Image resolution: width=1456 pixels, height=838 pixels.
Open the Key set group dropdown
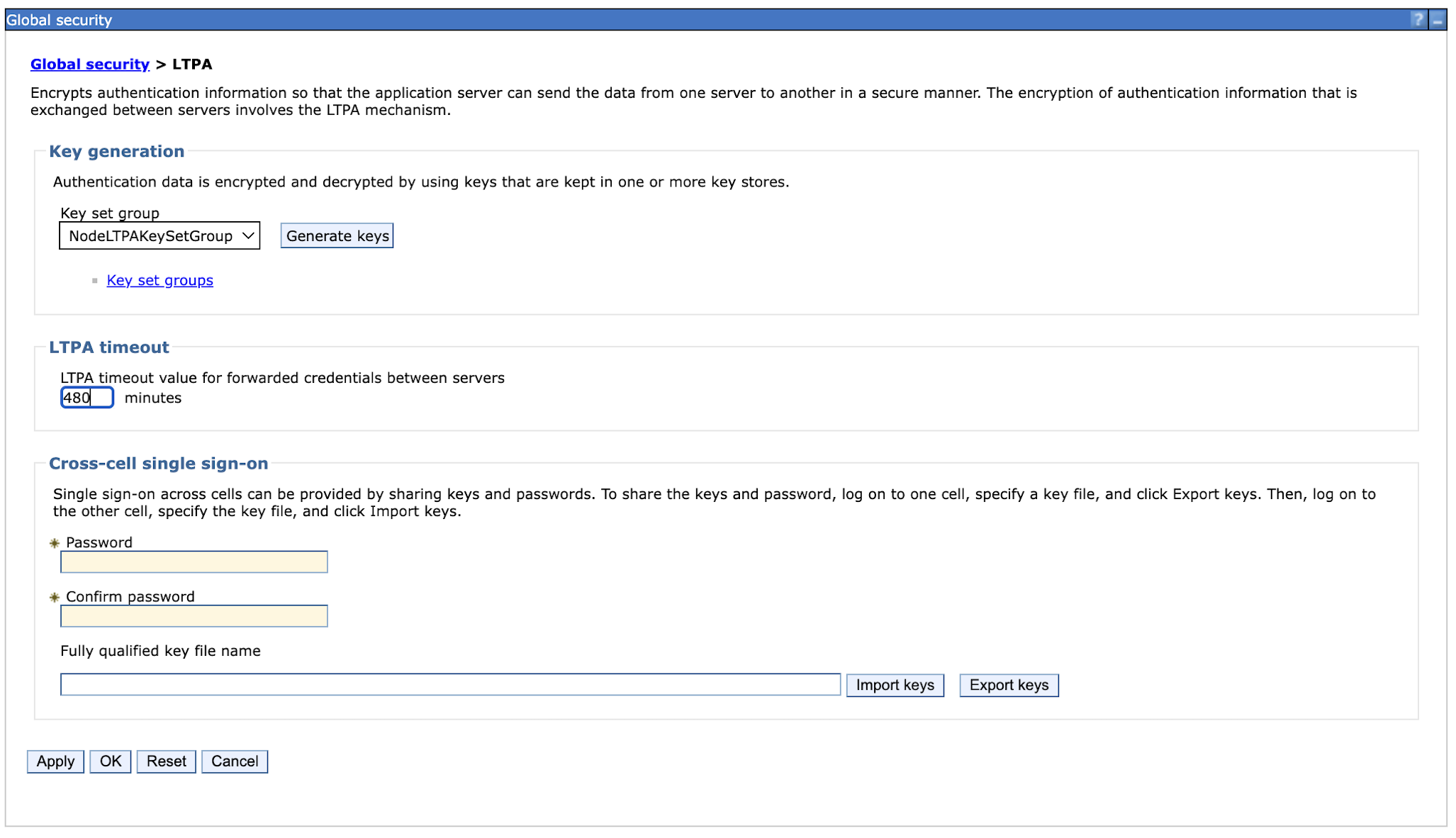tap(159, 236)
